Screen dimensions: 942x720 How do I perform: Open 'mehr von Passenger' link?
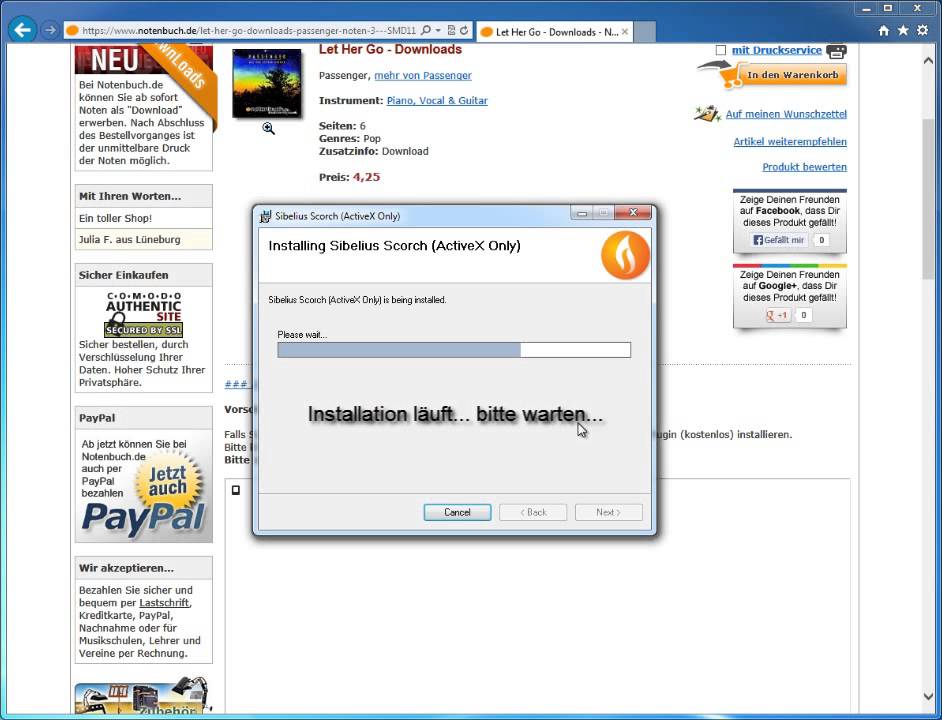pos(423,76)
